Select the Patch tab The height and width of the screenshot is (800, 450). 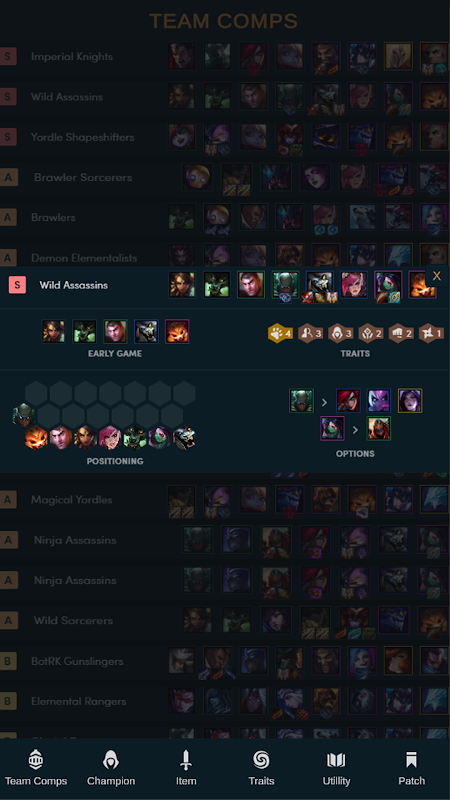tap(411, 768)
